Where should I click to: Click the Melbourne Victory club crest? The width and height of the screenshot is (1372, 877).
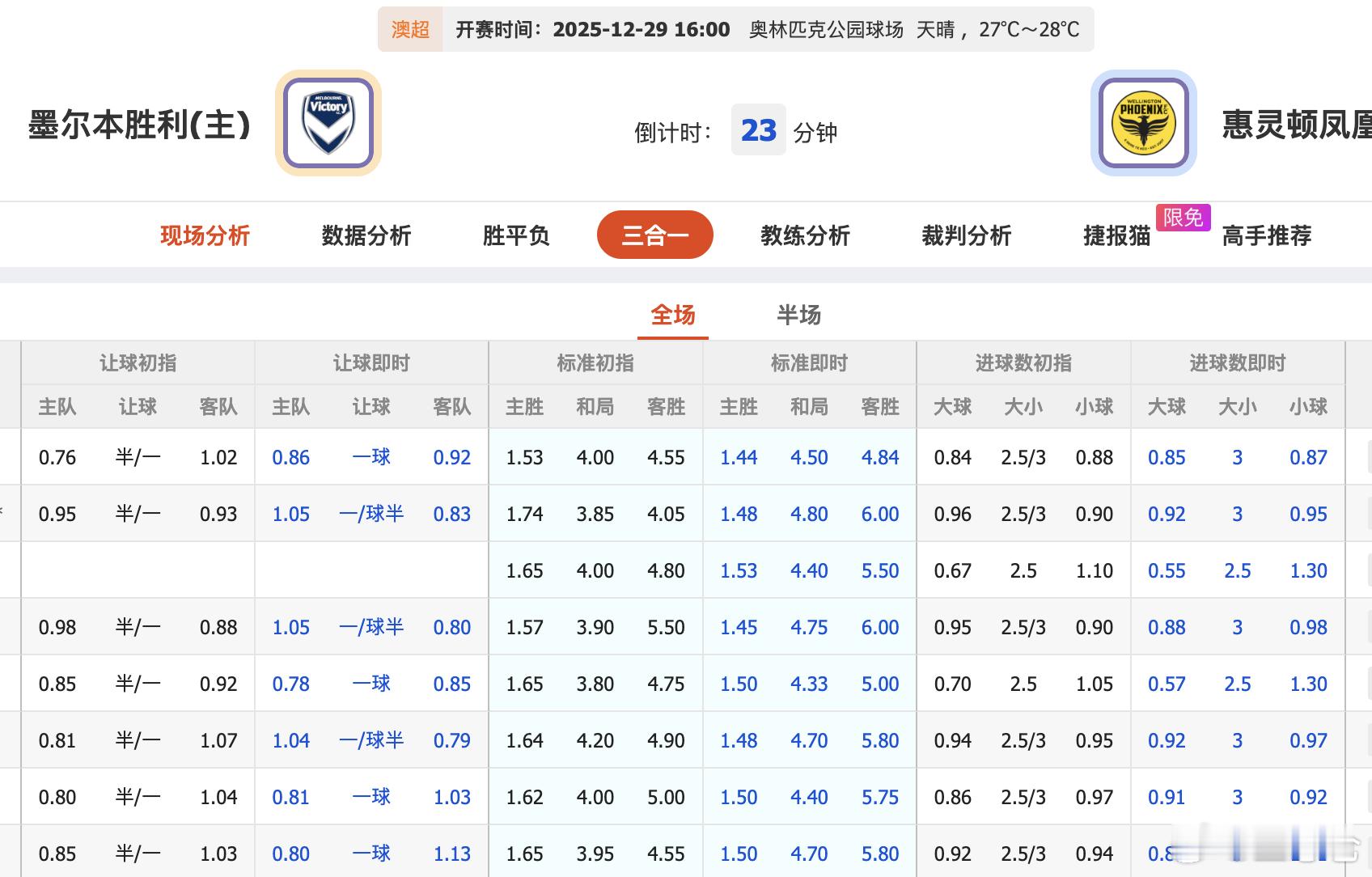pos(326,121)
